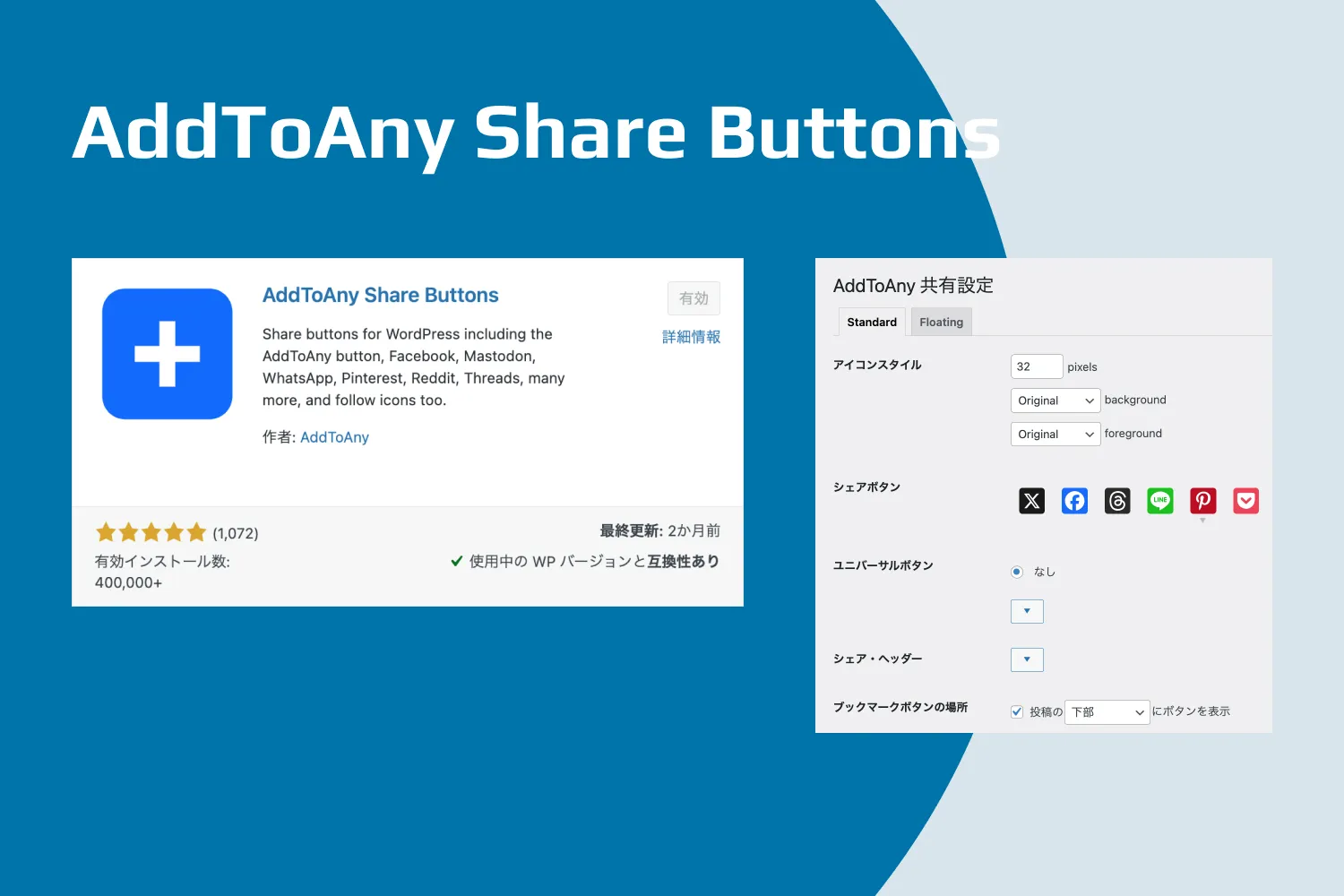Image resolution: width=1344 pixels, height=896 pixels.
Task: Click the シェアボタン label
Action: pyautogui.click(x=866, y=487)
